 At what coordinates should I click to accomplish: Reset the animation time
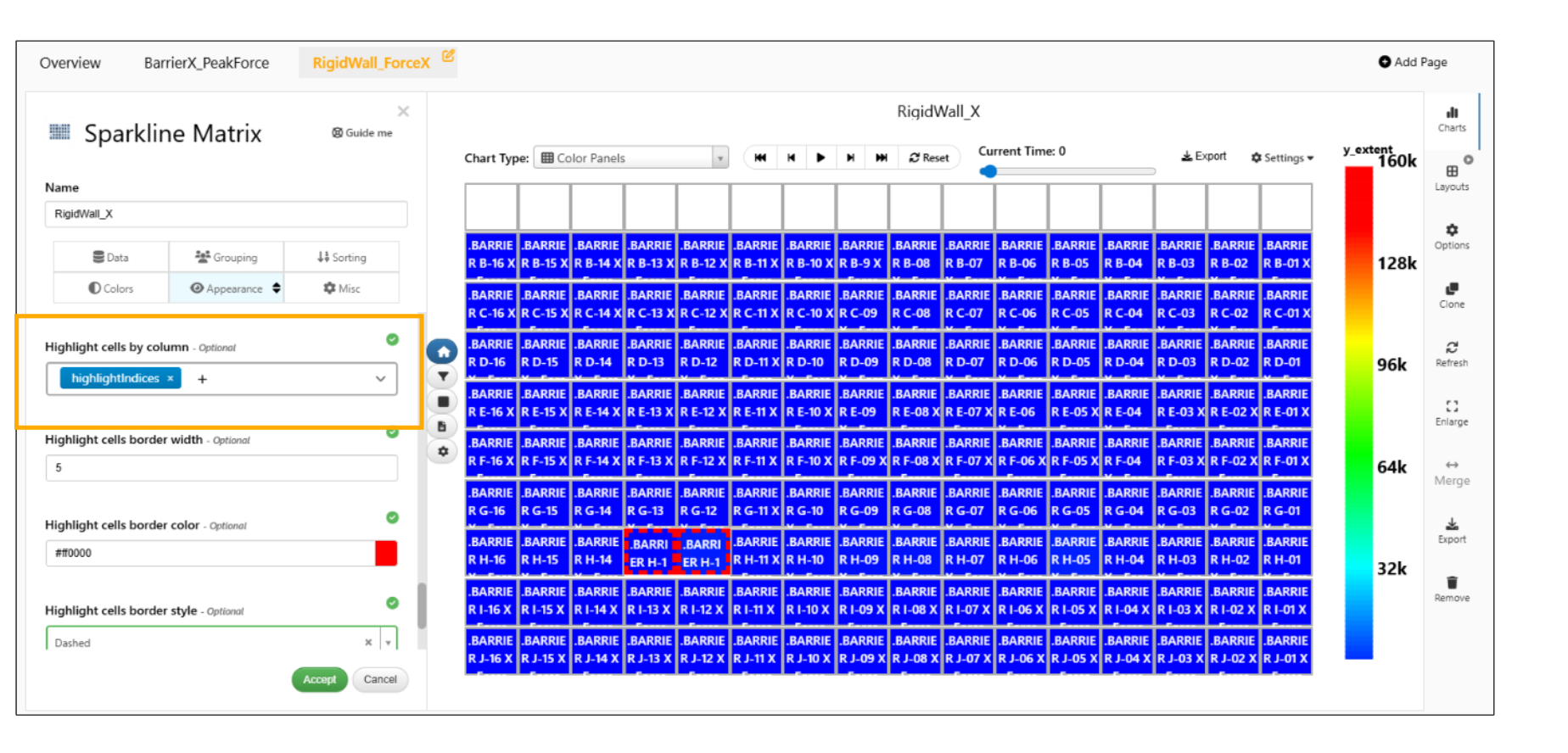point(929,158)
